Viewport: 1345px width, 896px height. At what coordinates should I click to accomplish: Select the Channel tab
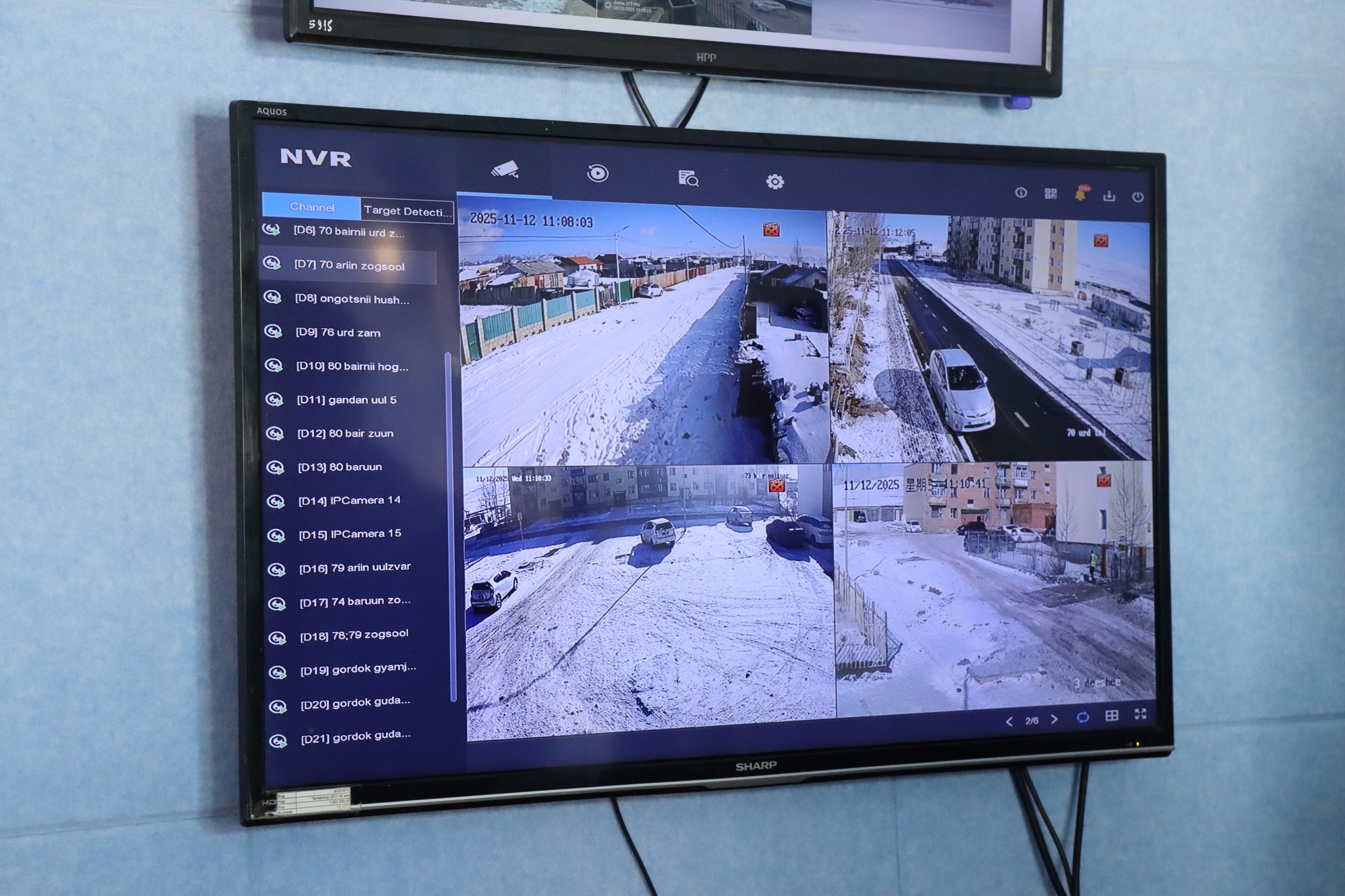(312, 207)
